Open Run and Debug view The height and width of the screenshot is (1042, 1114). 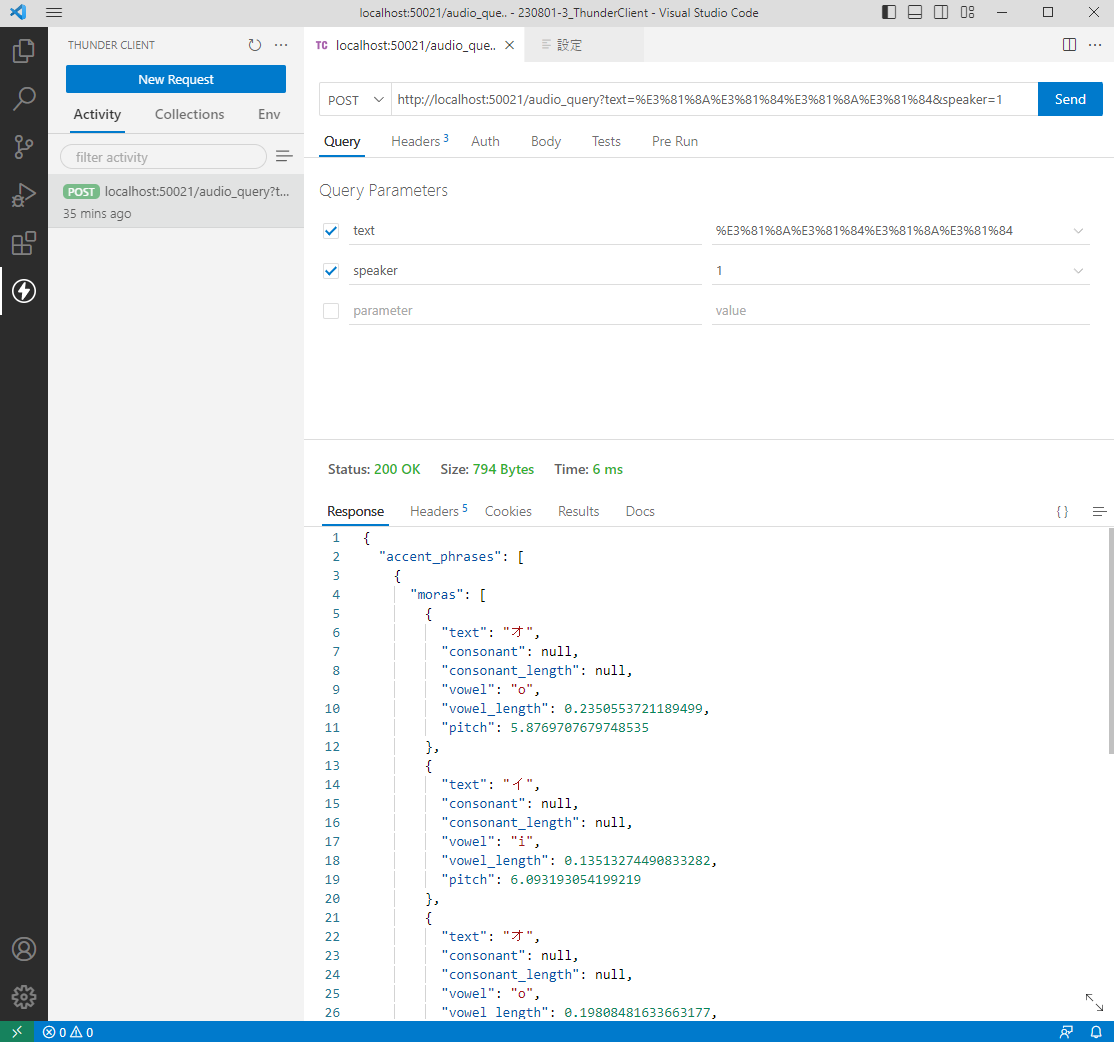pos(23,195)
